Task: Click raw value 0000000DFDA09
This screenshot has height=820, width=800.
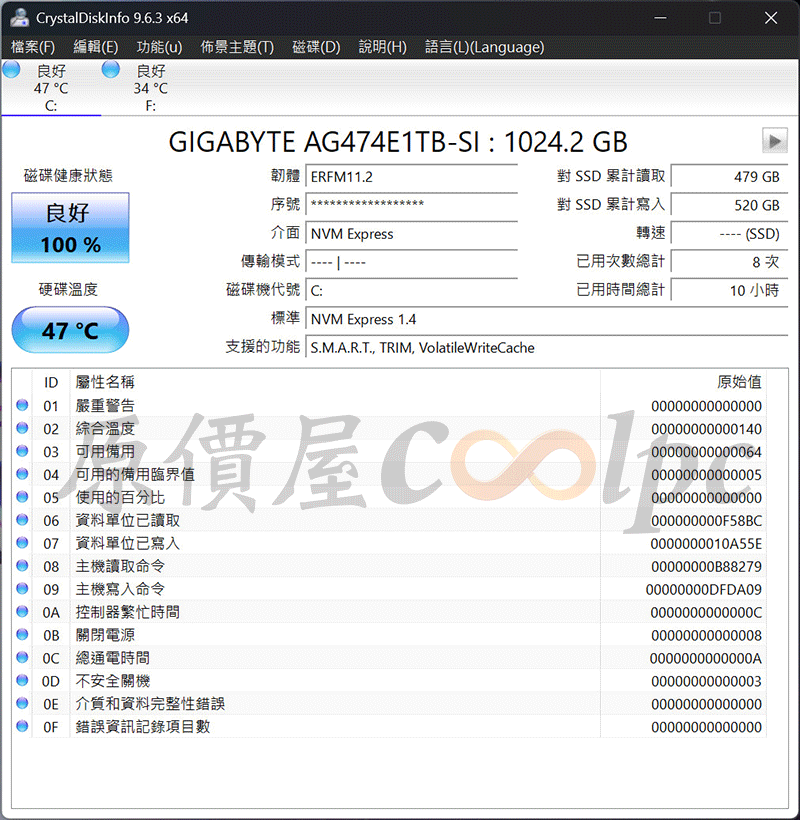Action: [704, 589]
